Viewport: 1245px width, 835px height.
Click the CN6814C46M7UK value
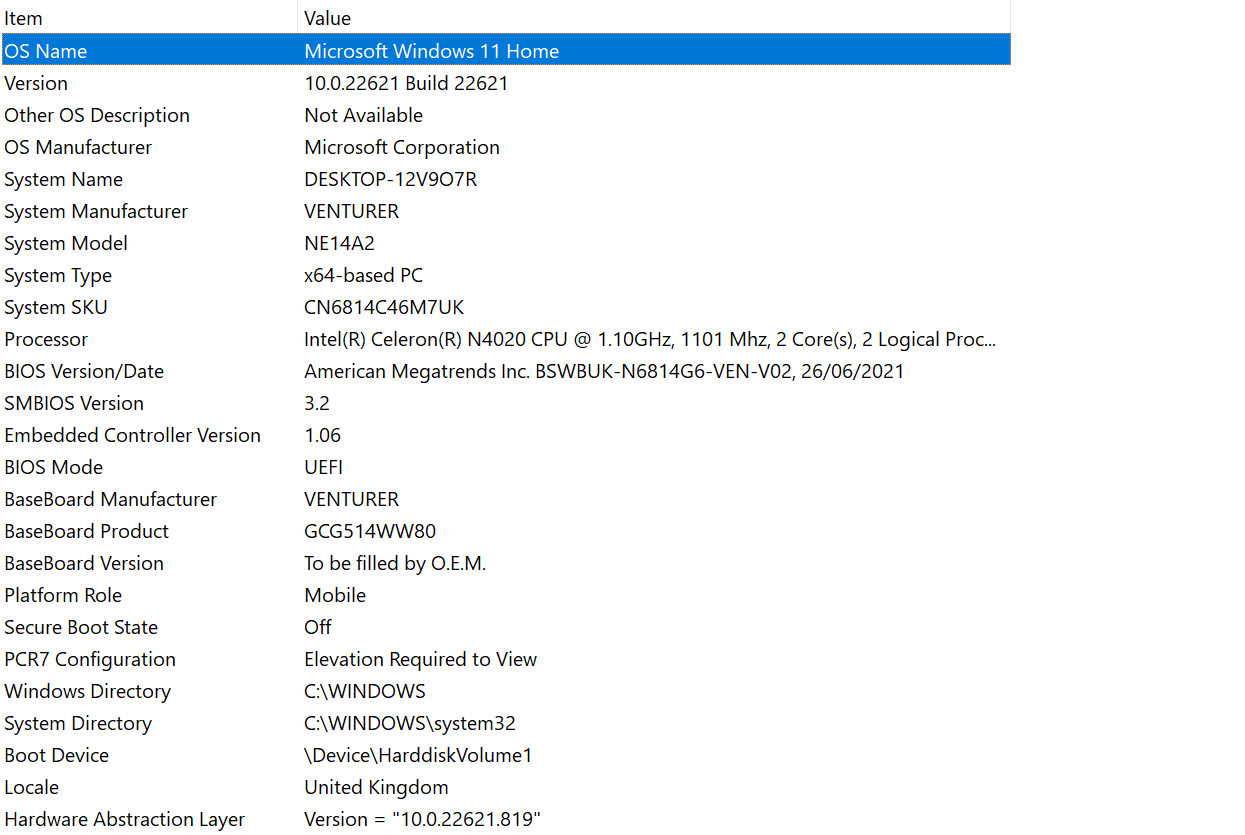pyautogui.click(x=384, y=307)
